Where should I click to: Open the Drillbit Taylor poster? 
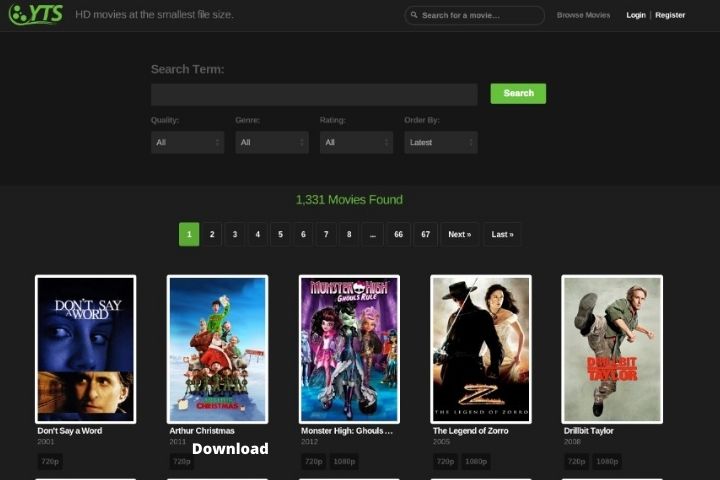pos(612,349)
